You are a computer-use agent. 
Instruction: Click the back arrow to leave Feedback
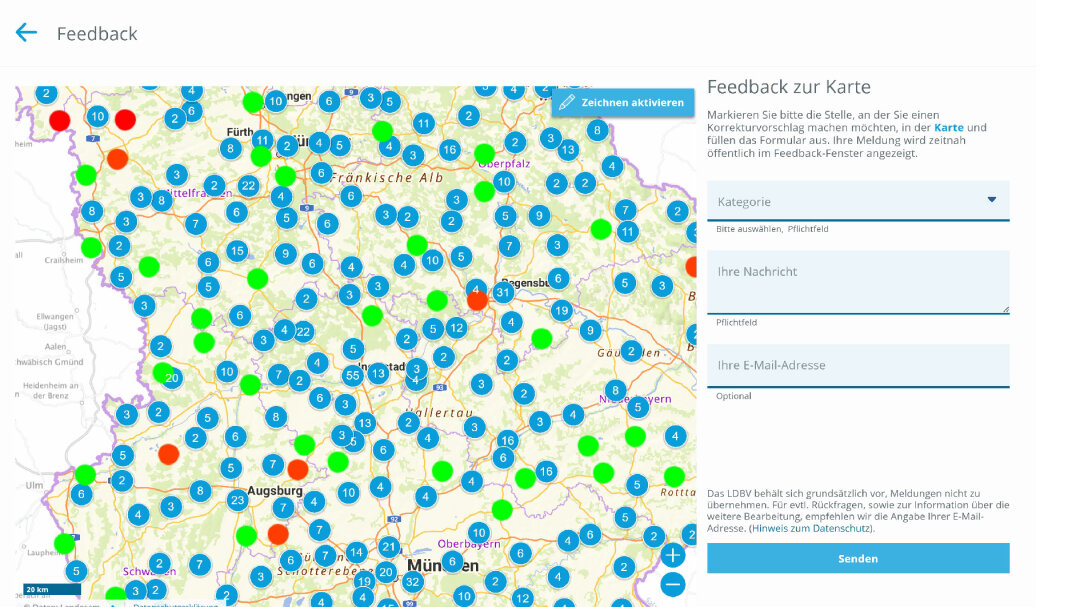point(25,32)
